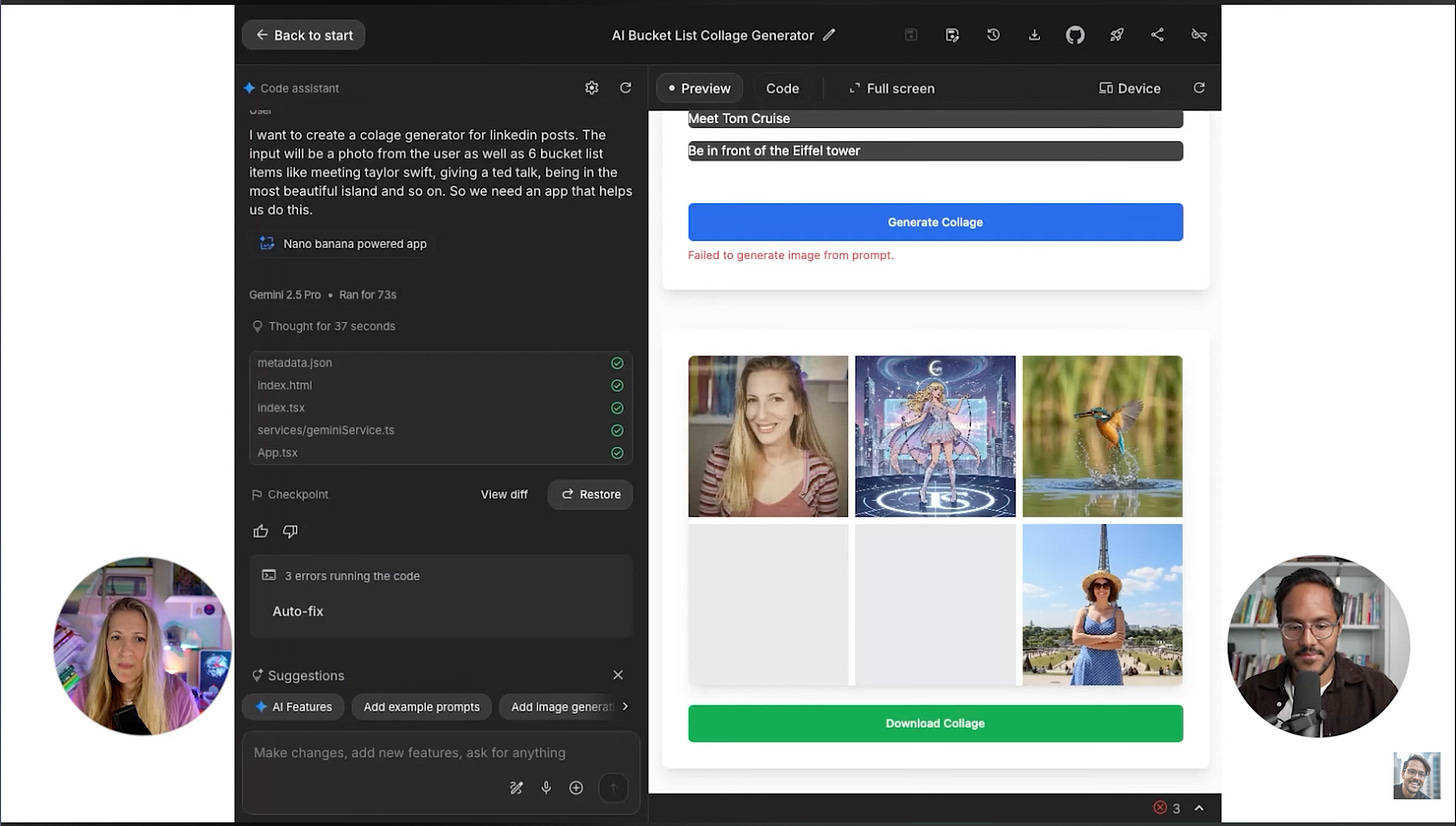This screenshot has width=1456, height=826.
Task: Click the send arrow button
Action: [x=613, y=788]
